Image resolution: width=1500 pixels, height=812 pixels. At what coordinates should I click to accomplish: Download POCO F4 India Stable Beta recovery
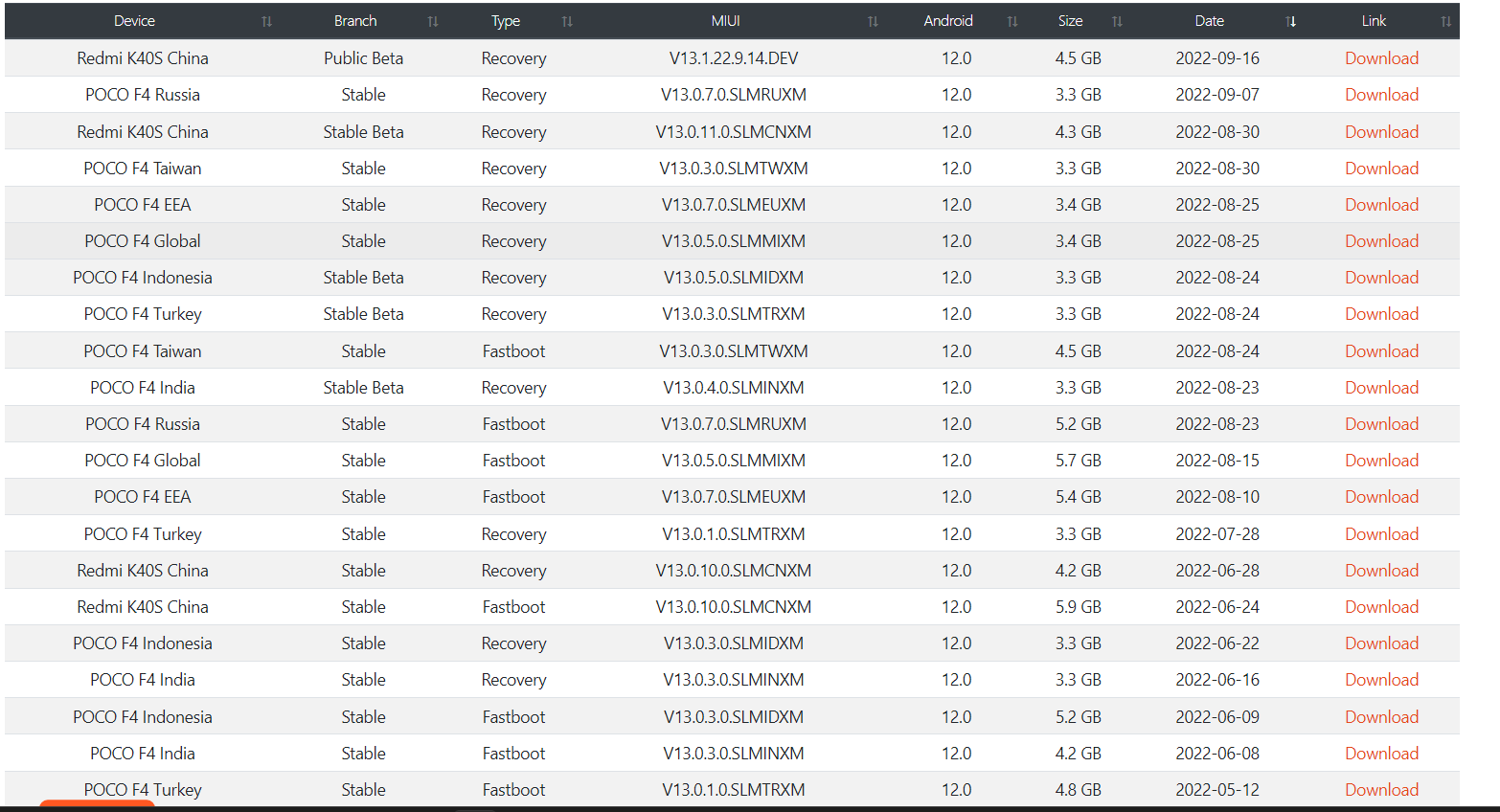1381,388
